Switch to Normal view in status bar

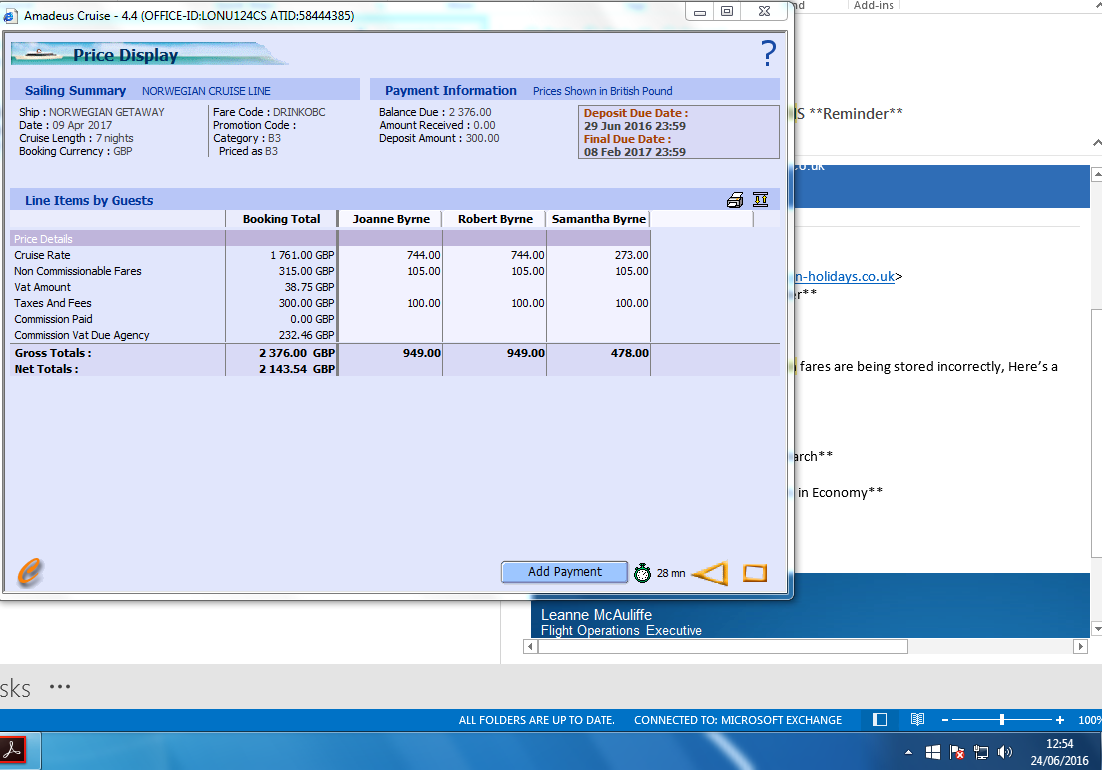coord(880,720)
